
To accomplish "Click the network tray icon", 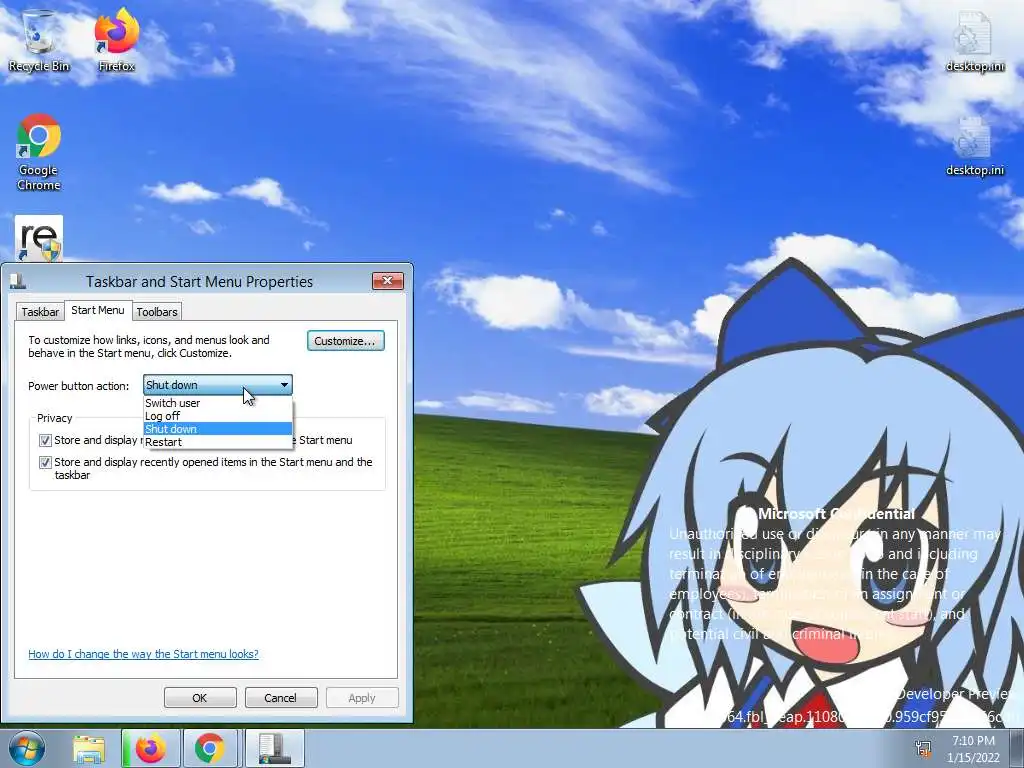I will tap(923, 749).
